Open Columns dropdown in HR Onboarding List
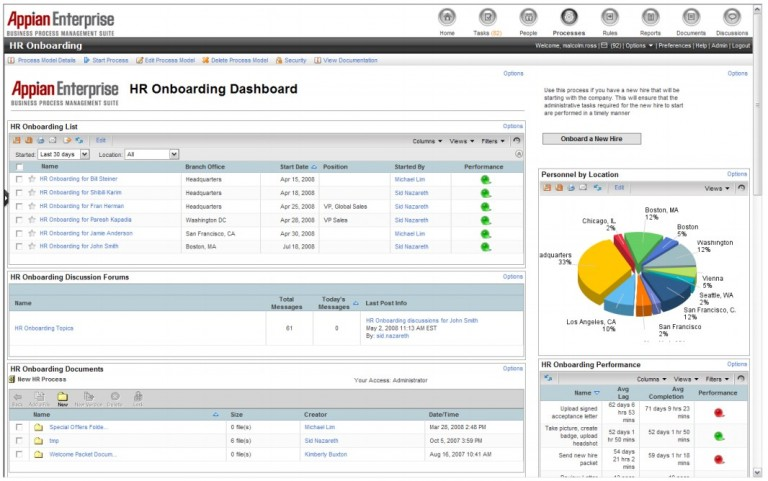Viewport: 768px width, 481px height. coord(427,141)
